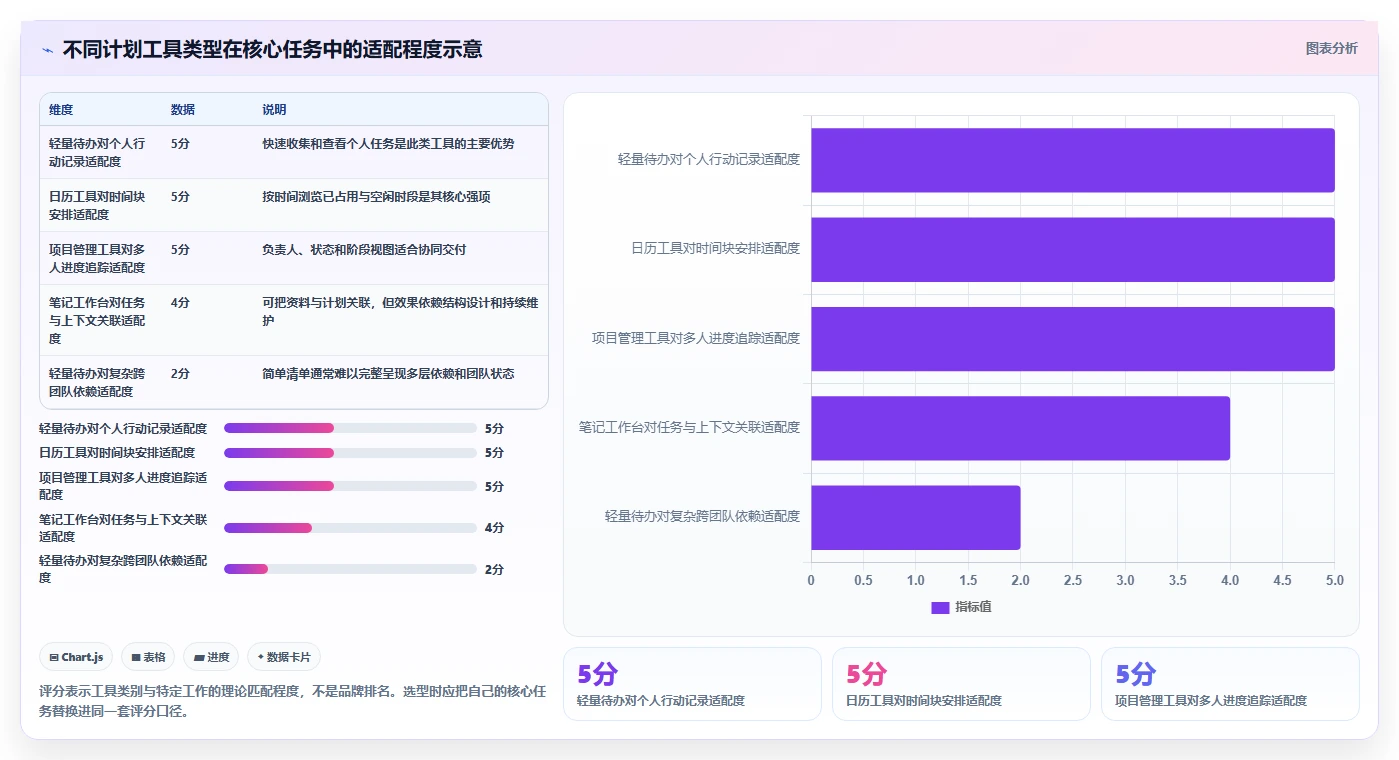Select the 数据卡片 tag chip
The width and height of the screenshot is (1399, 760).
[284, 657]
